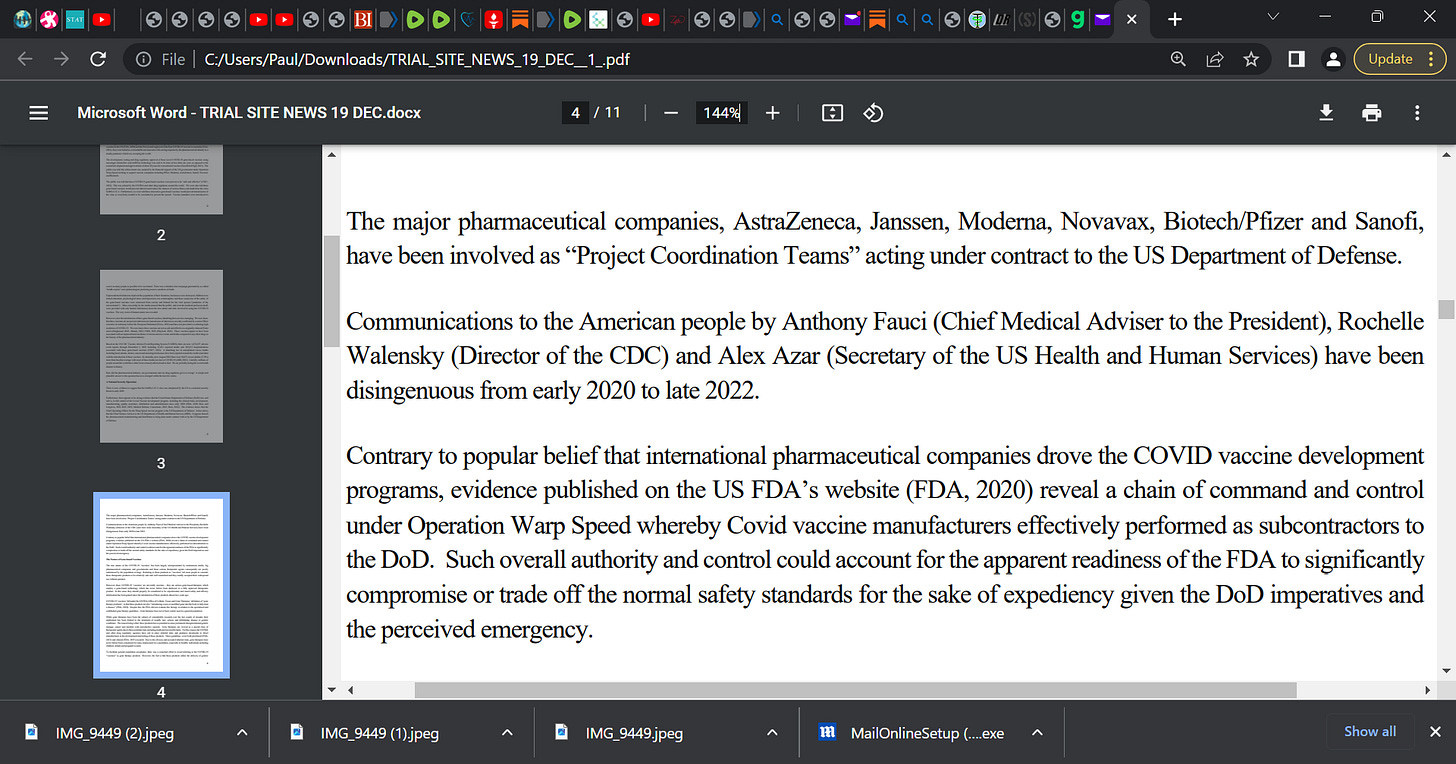1456x764 pixels.
Task: Switch to the grey (S) icon tab
Action: point(1025,19)
